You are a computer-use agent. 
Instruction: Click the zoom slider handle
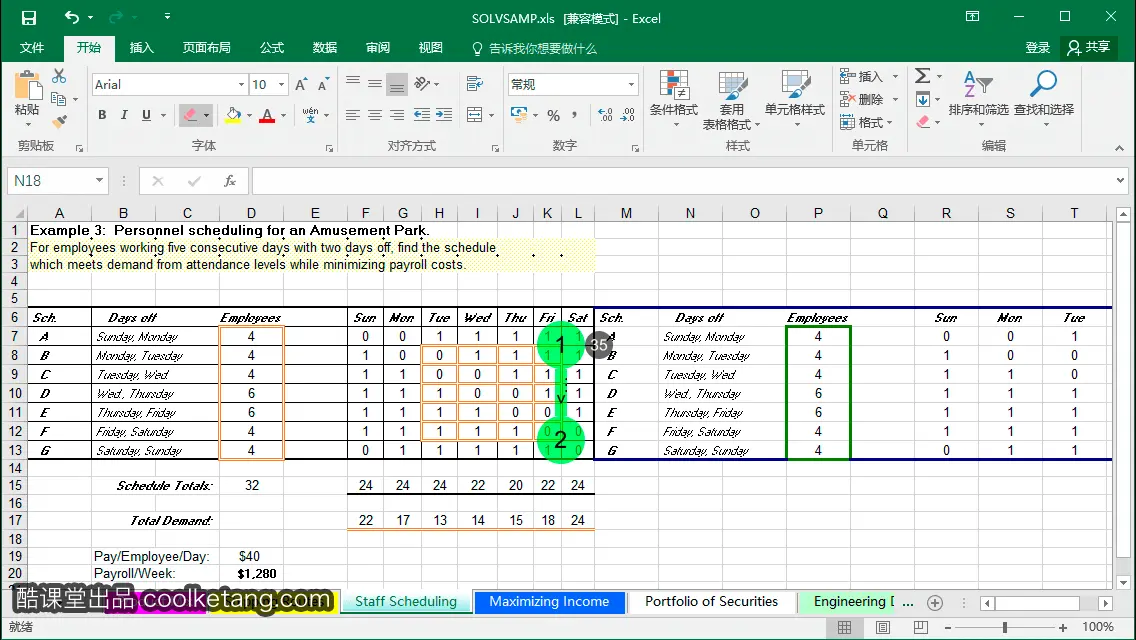pyautogui.click(x=1005, y=627)
